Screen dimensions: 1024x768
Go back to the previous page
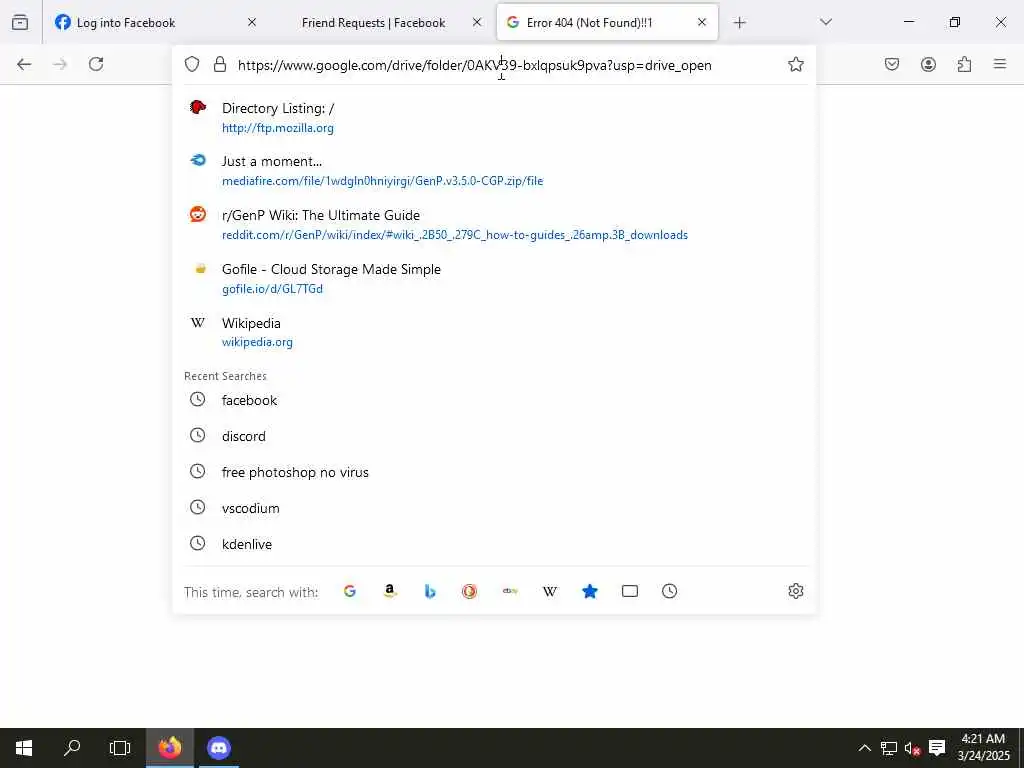[x=24, y=64]
